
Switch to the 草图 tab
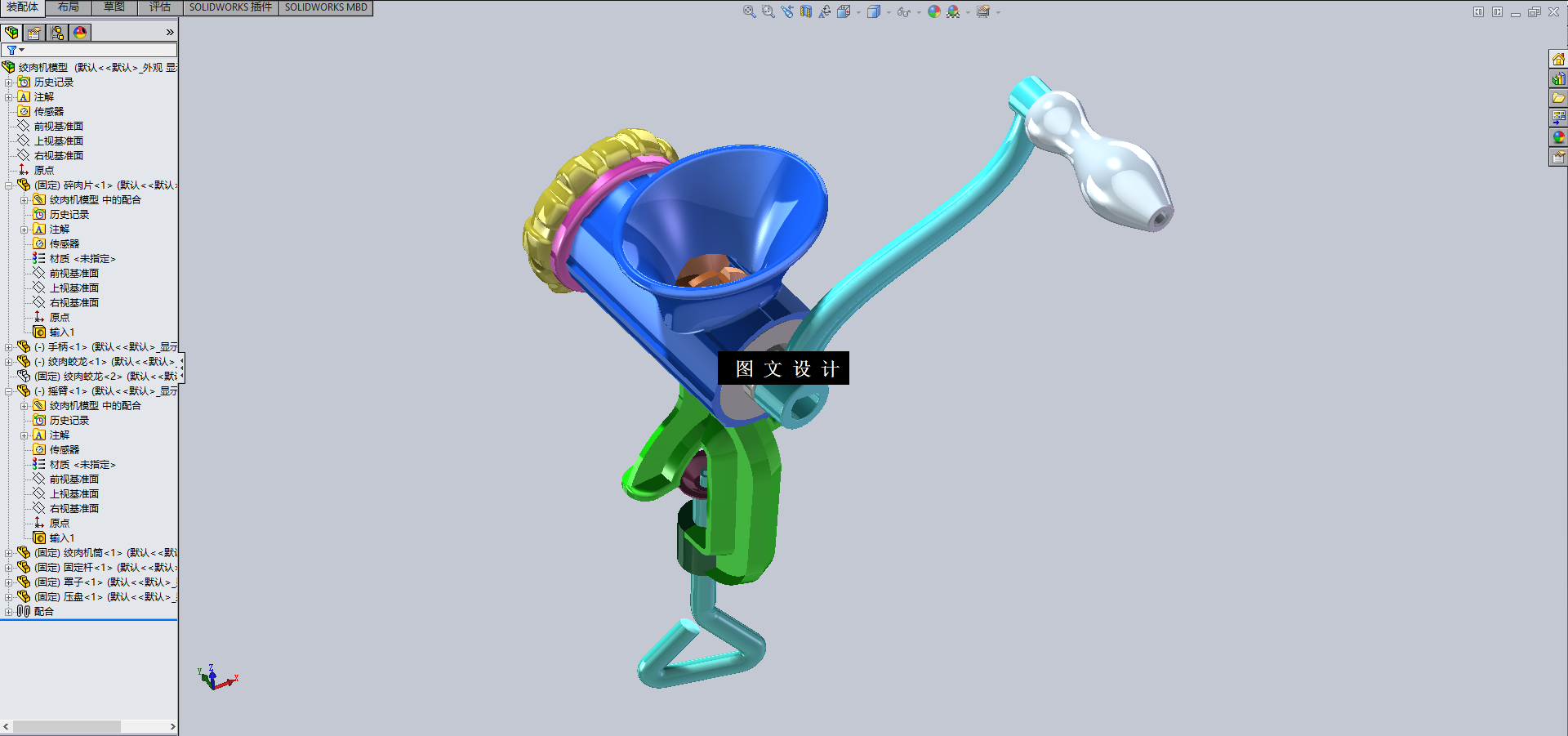coord(114,7)
